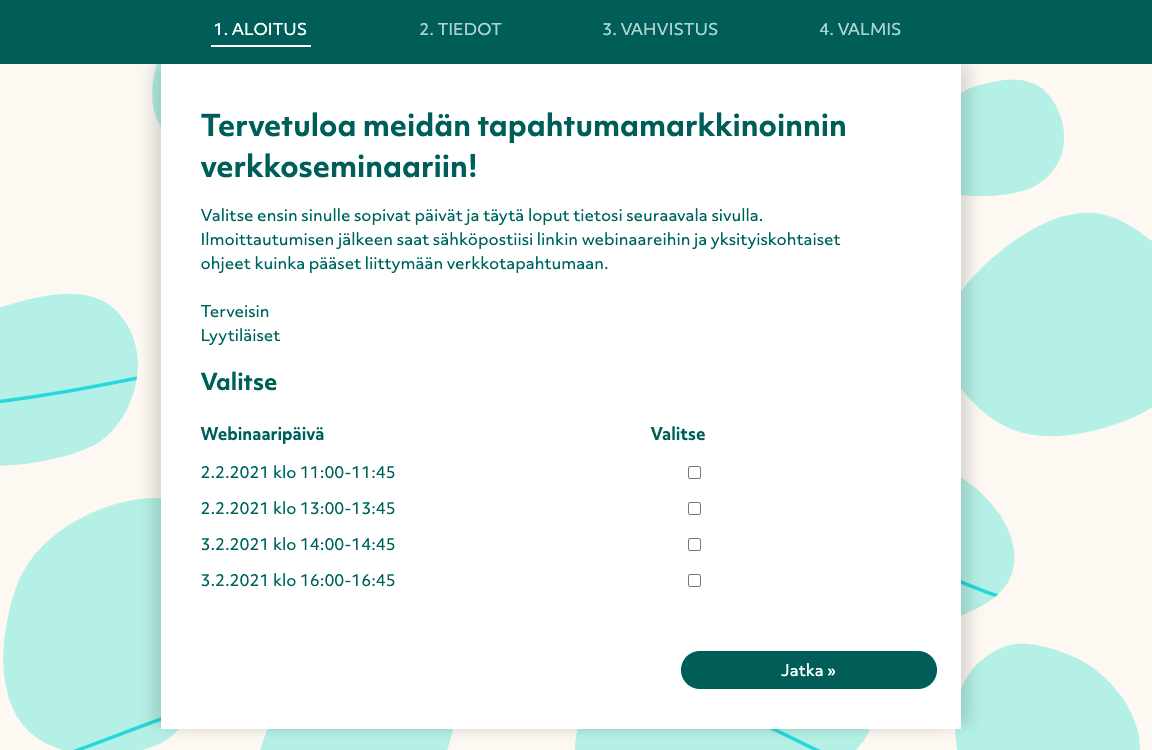Screen dimensions: 1152x750
Task: Select the 4. VALMIS step tab
Action: [x=860, y=30]
